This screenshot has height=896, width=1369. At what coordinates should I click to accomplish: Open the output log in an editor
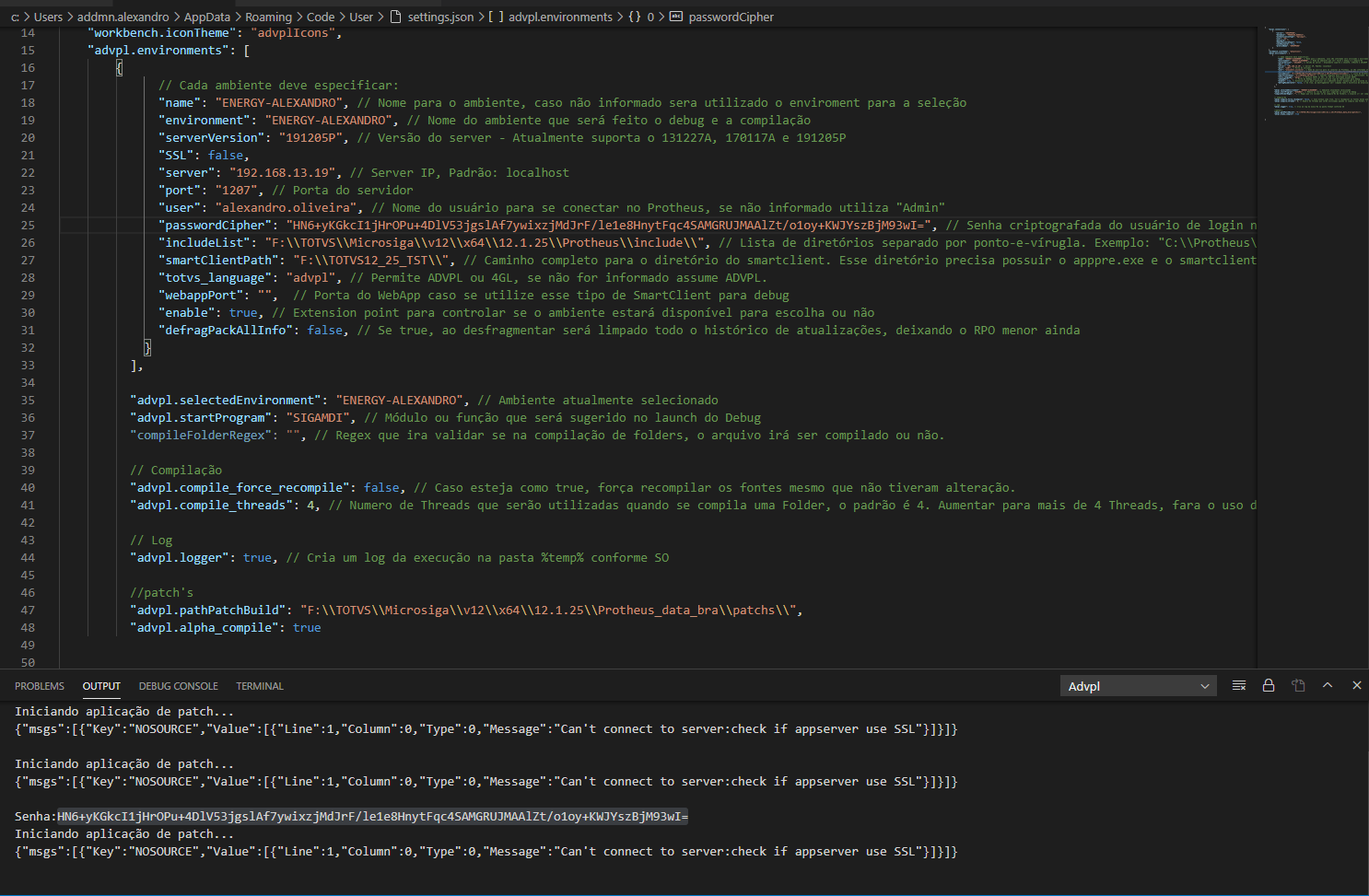coord(1299,685)
